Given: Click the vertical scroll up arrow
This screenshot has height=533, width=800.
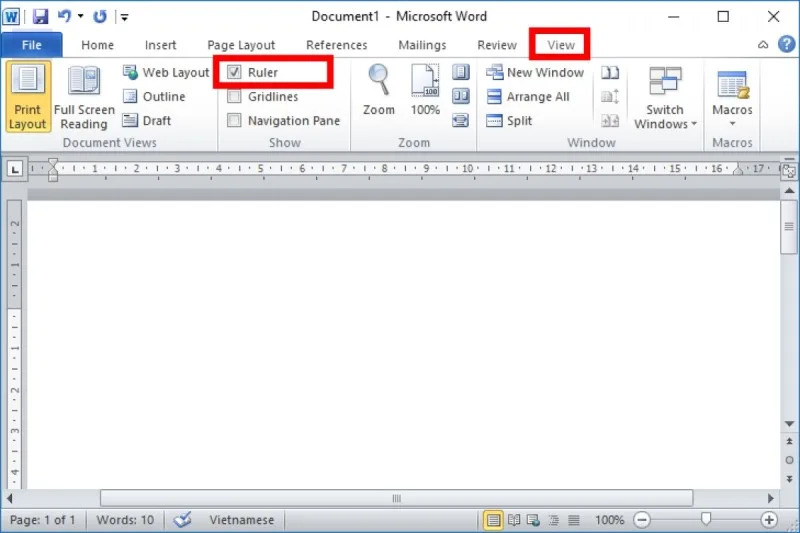Looking at the screenshot, I should pyautogui.click(x=789, y=191).
